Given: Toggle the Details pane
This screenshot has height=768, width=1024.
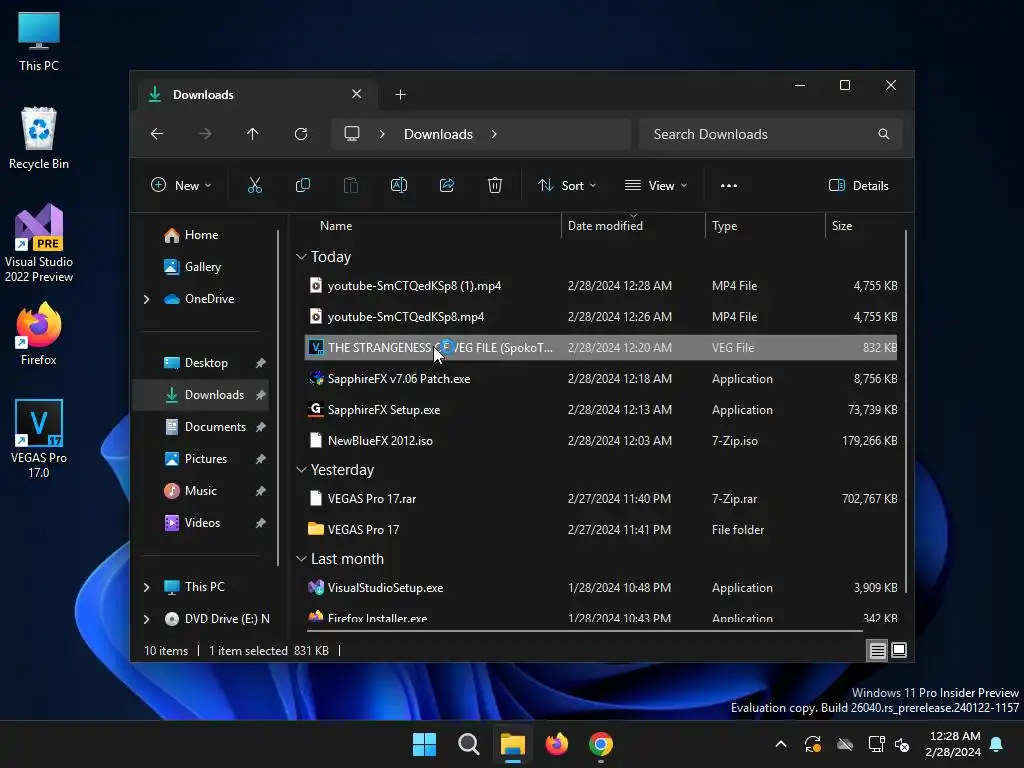Looking at the screenshot, I should pos(859,185).
